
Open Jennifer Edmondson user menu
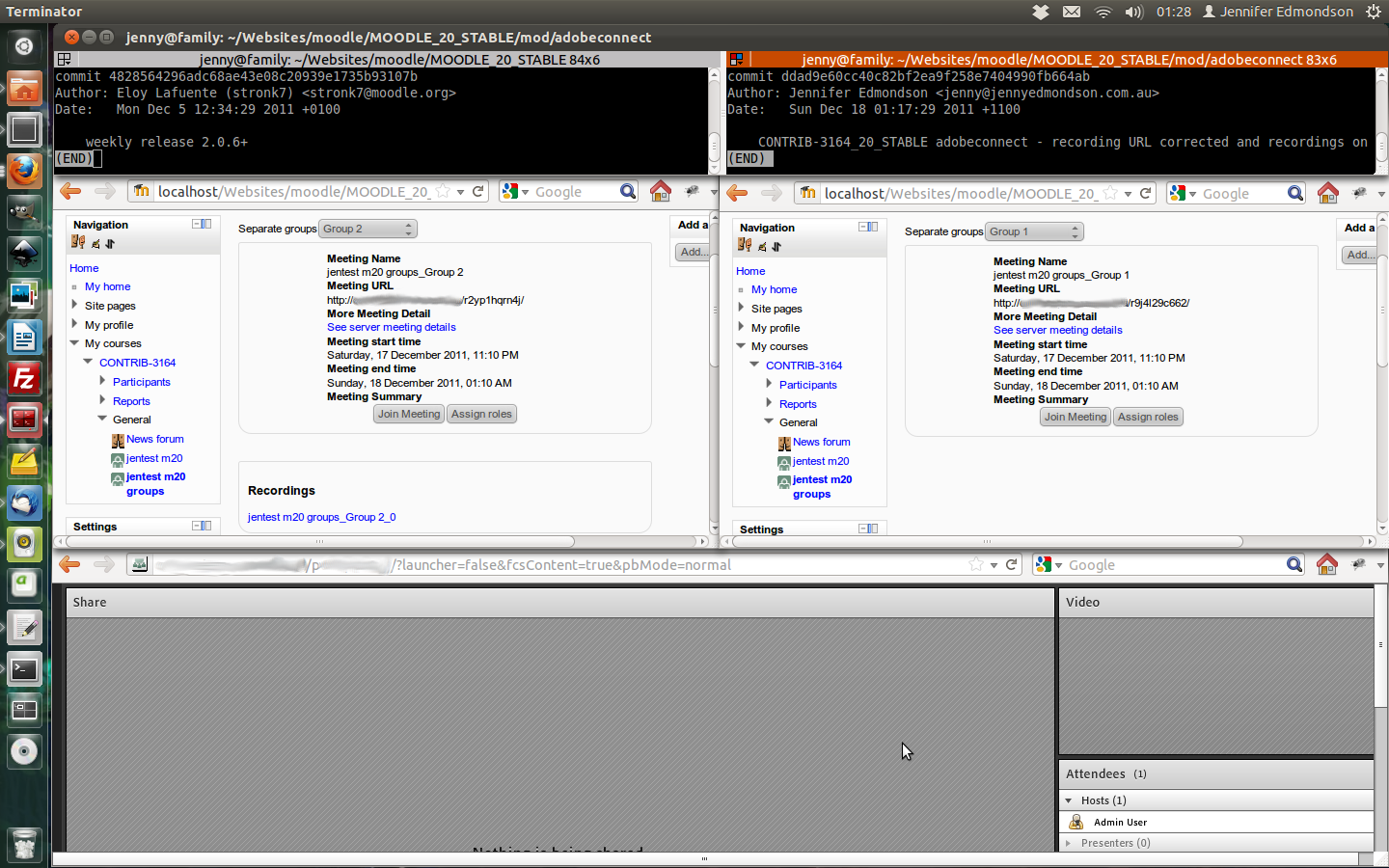tap(1278, 12)
